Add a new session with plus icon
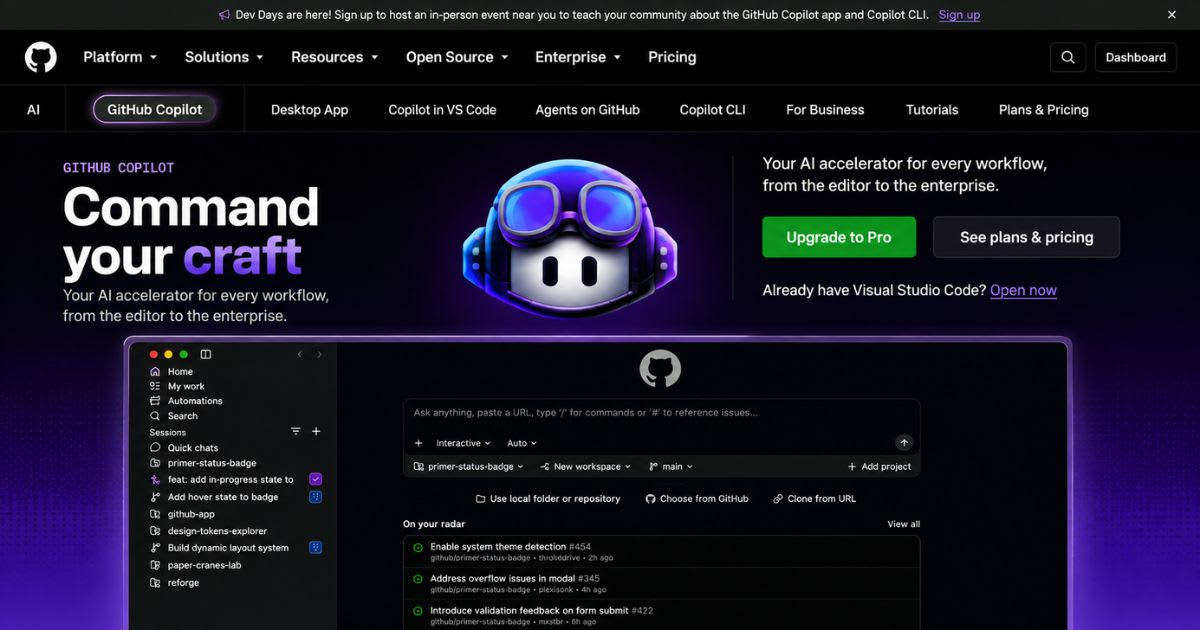Image resolution: width=1200 pixels, height=630 pixels. 316,431
